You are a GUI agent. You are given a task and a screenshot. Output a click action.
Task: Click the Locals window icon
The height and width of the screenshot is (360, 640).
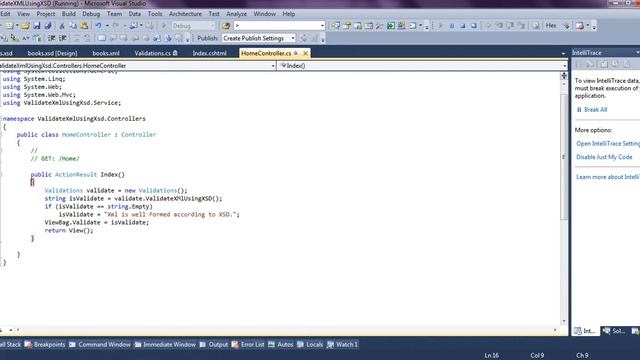(x=300, y=344)
